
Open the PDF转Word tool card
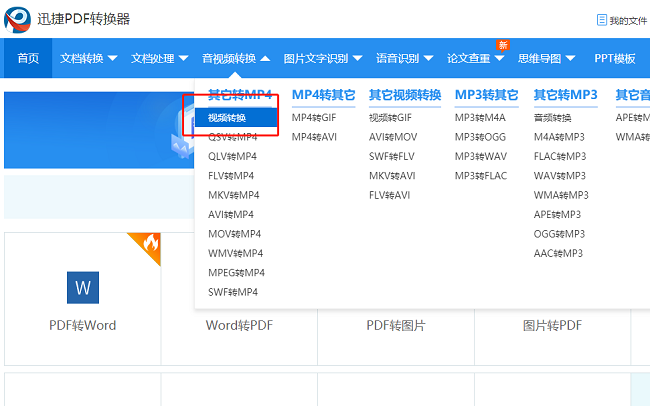click(82, 299)
